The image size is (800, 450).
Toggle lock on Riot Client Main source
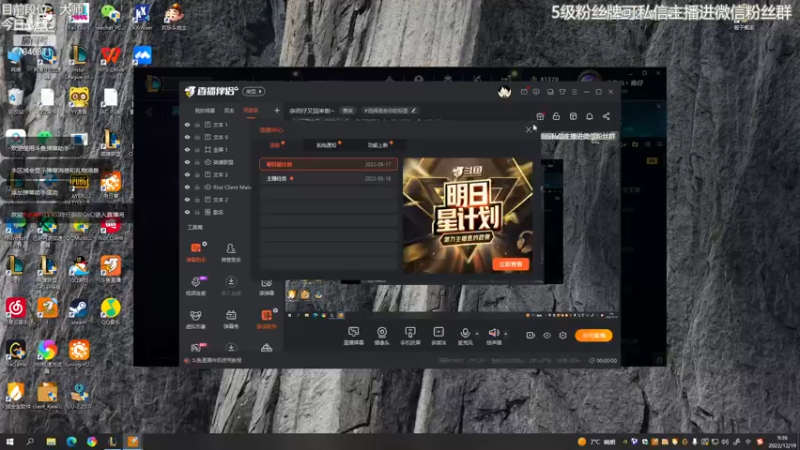point(197,187)
